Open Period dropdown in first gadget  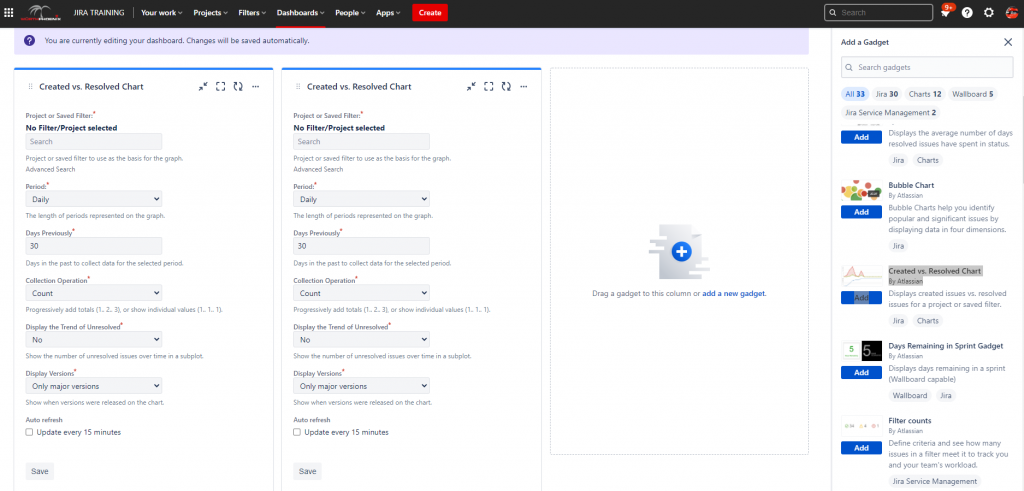click(x=94, y=199)
